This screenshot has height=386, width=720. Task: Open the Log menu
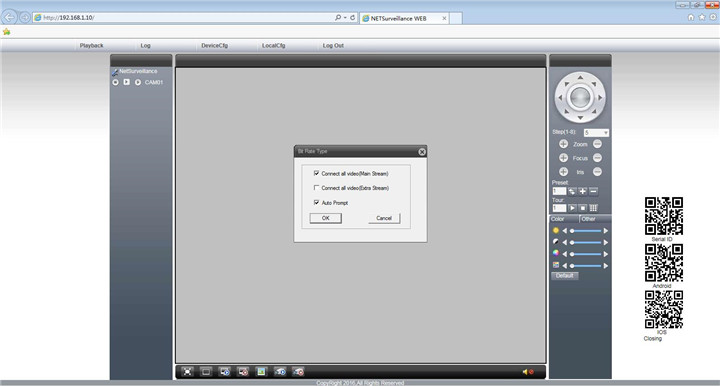click(x=145, y=45)
